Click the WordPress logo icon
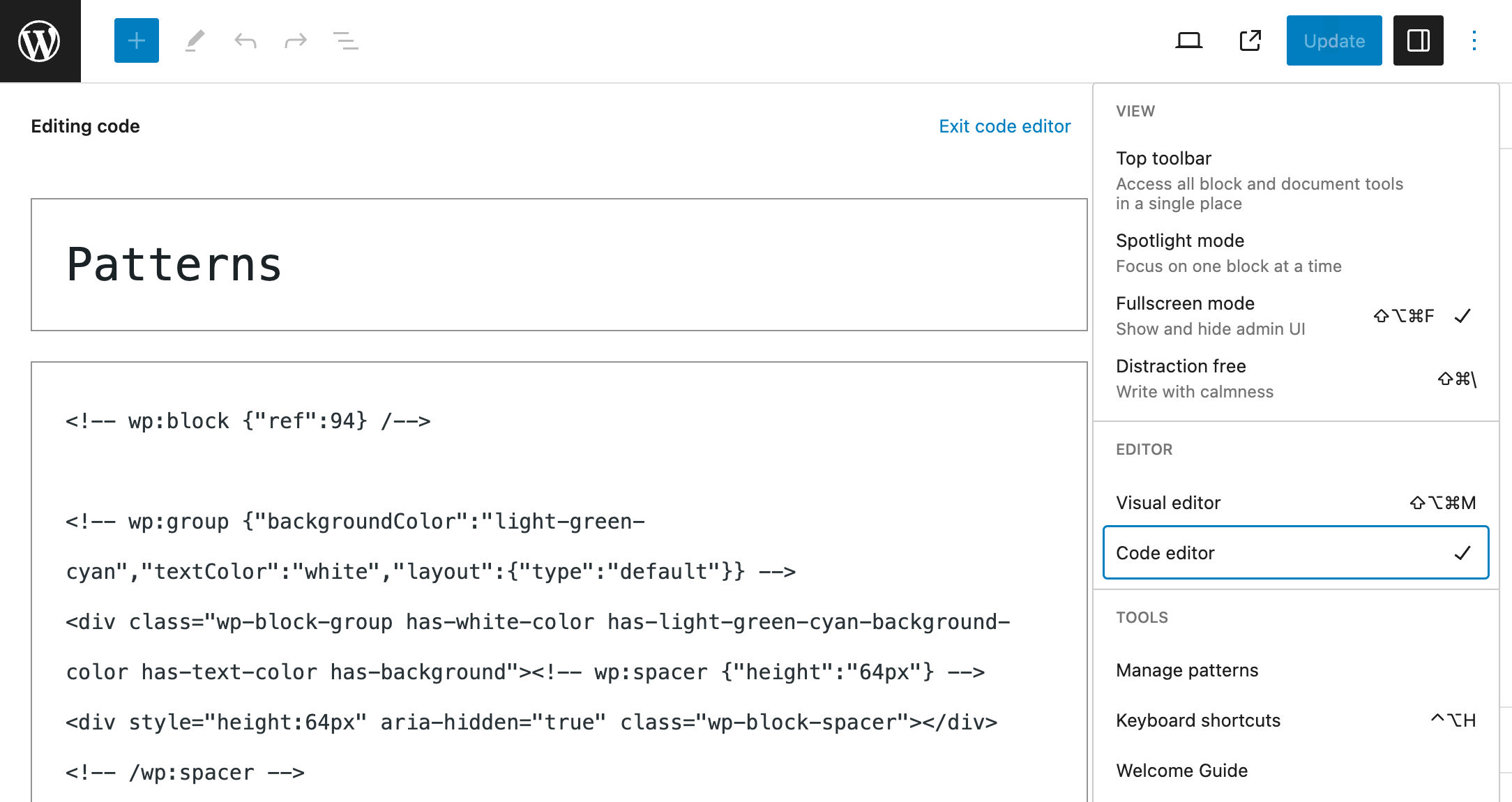 [x=40, y=40]
